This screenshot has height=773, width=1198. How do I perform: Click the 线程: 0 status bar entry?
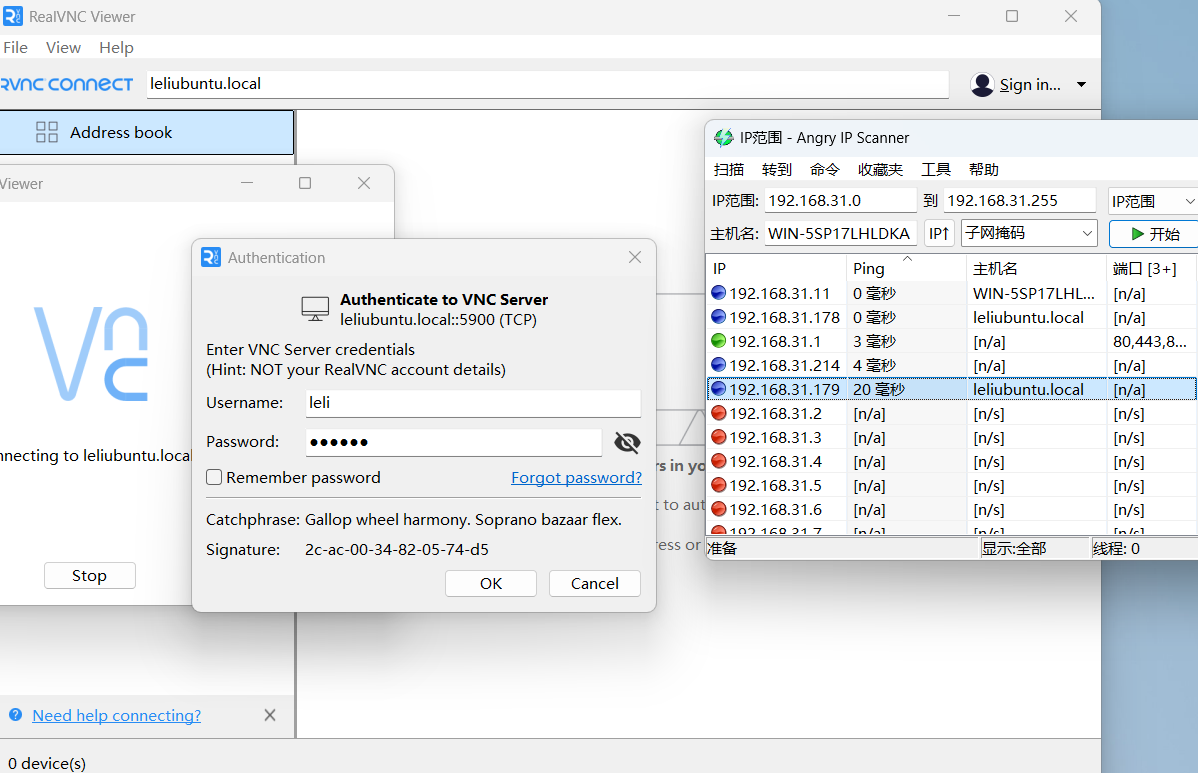tap(1145, 548)
